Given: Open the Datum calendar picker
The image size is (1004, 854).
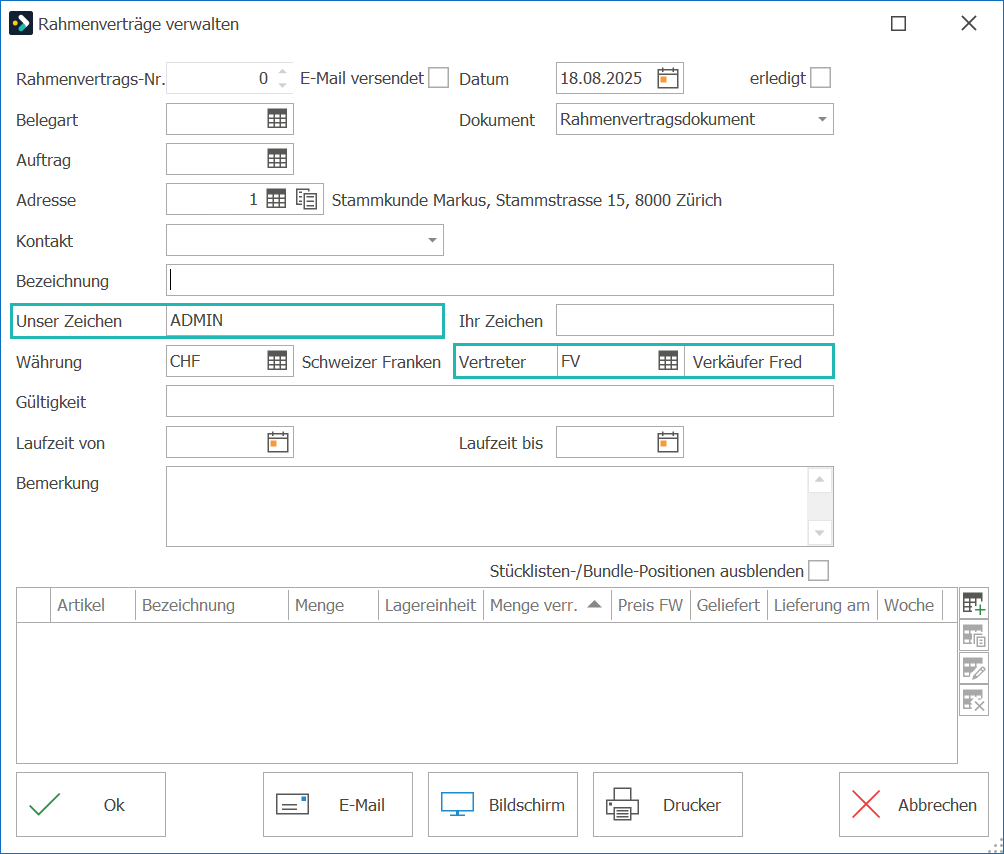Looking at the screenshot, I should point(668,78).
